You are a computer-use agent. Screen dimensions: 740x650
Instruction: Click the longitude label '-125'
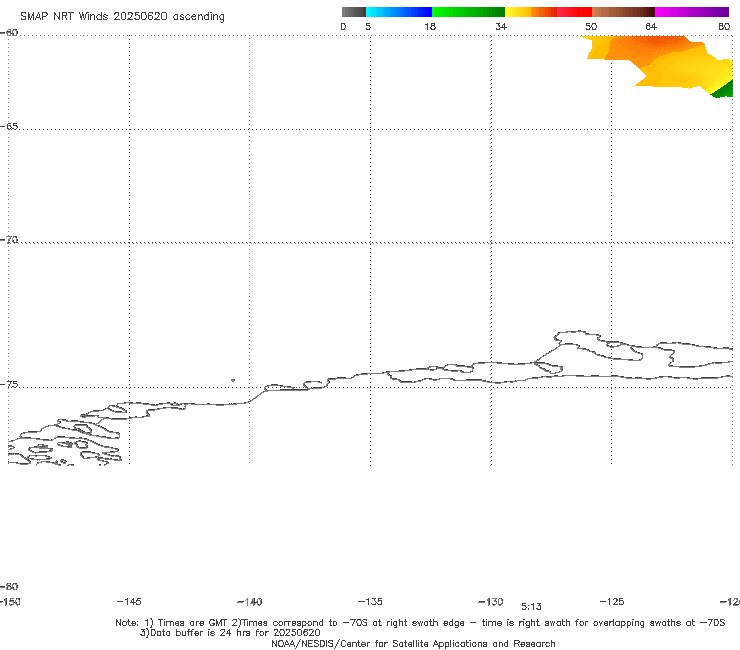click(x=612, y=601)
